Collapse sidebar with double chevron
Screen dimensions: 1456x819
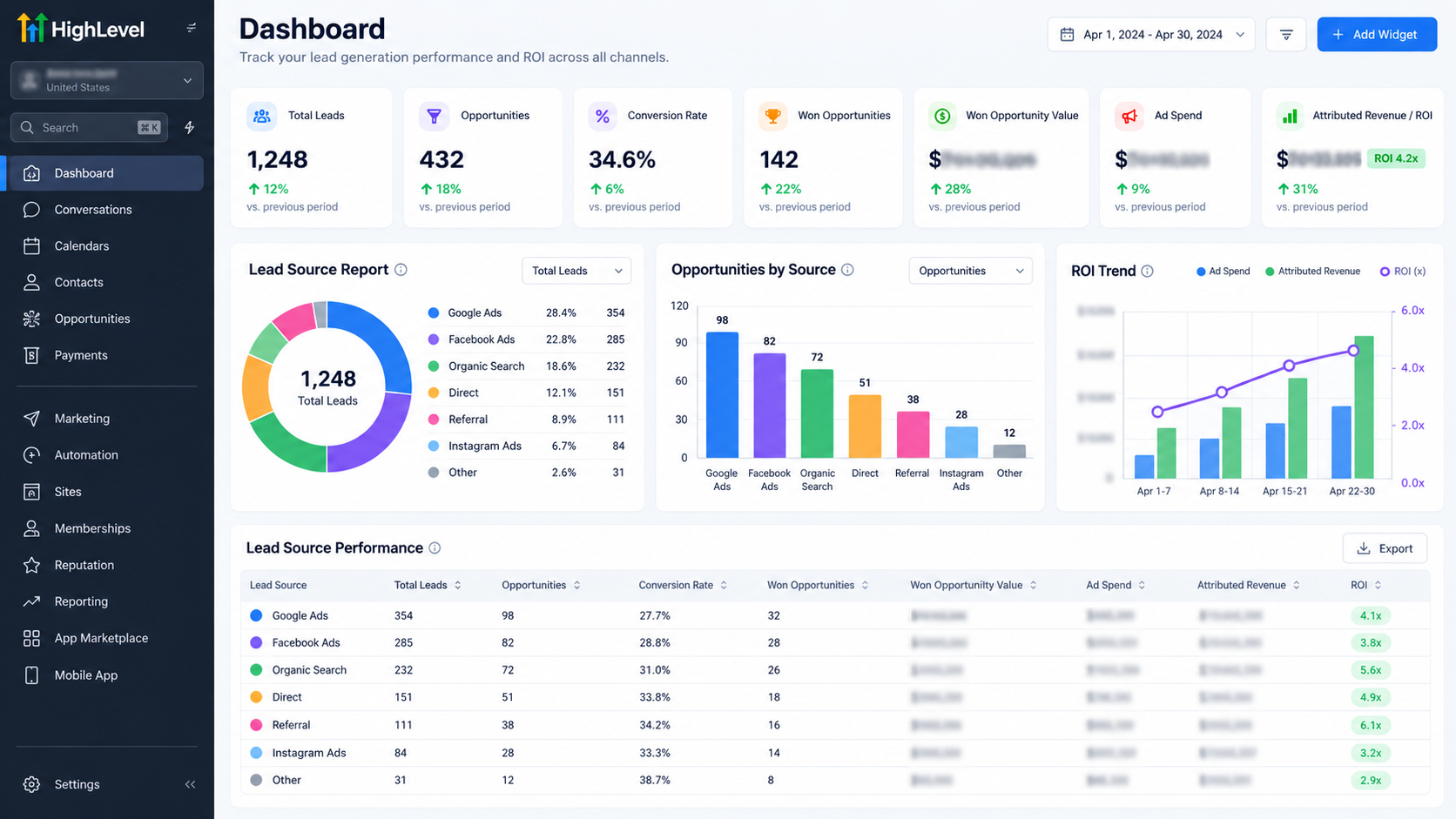(190, 784)
